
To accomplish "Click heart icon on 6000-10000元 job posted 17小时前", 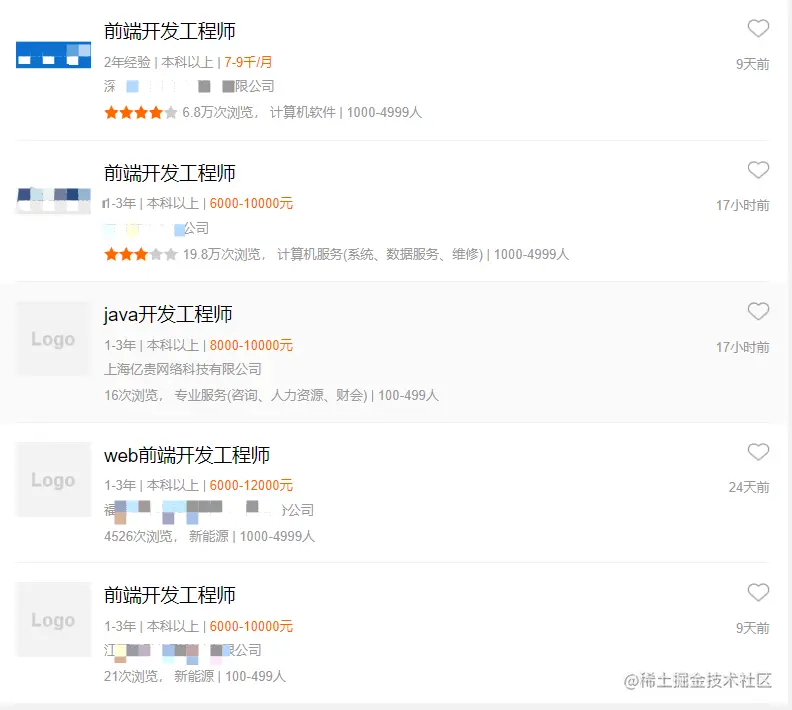I will [x=758, y=170].
